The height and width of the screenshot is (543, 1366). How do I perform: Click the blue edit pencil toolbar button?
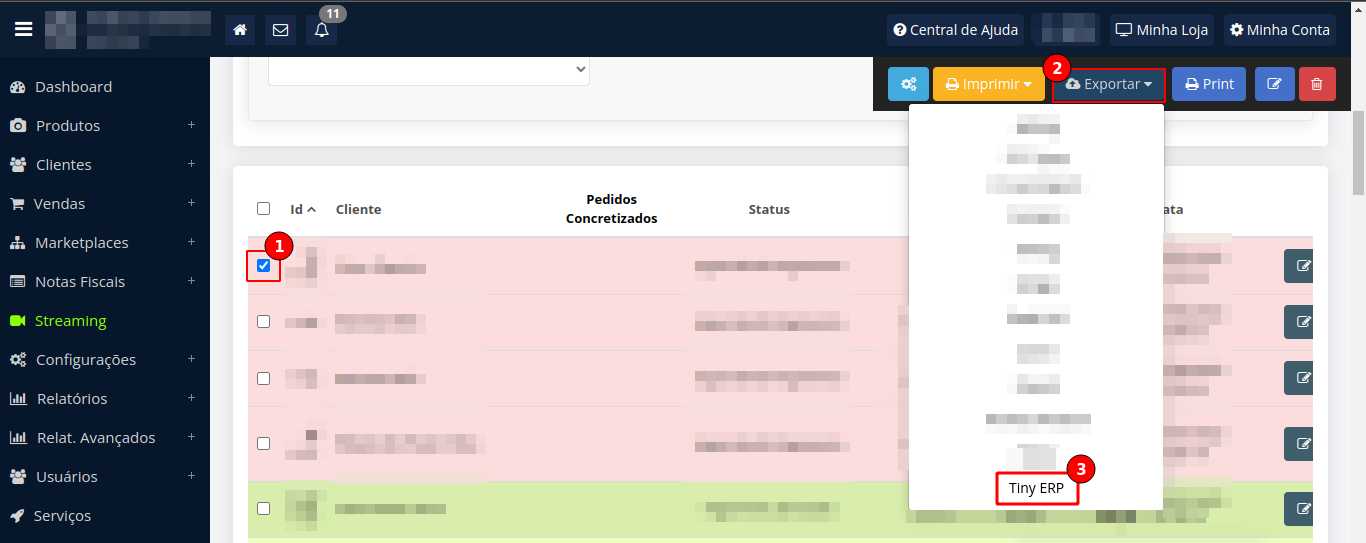pos(1274,84)
